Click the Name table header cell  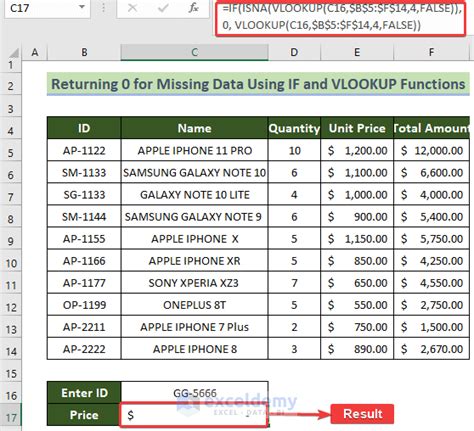pyautogui.click(x=194, y=128)
